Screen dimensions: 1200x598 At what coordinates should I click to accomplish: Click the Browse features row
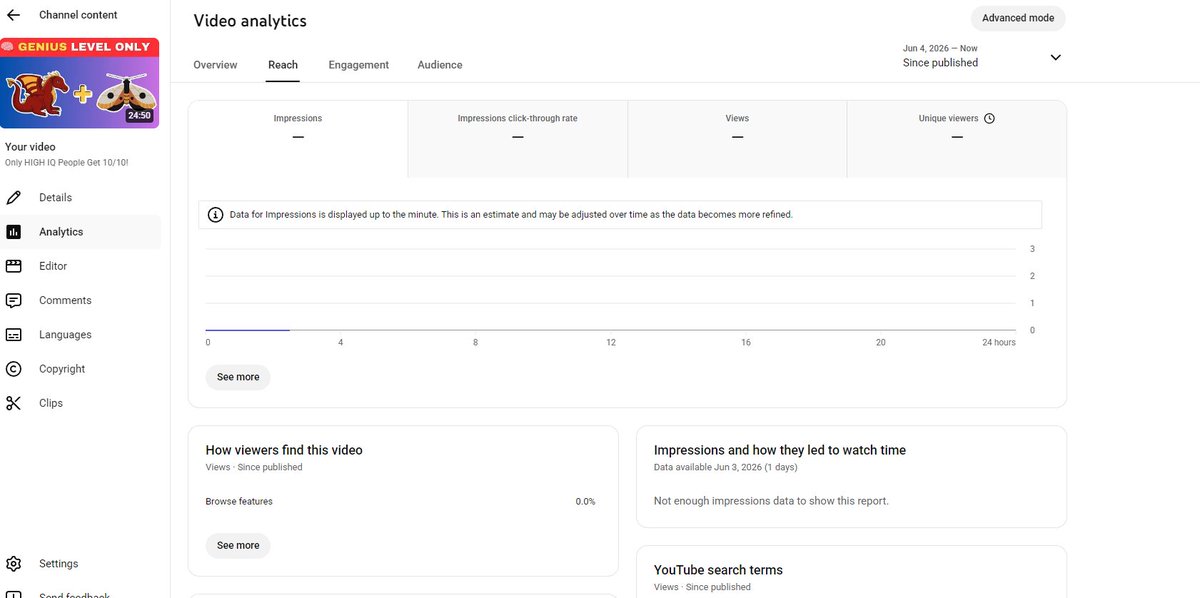401,501
